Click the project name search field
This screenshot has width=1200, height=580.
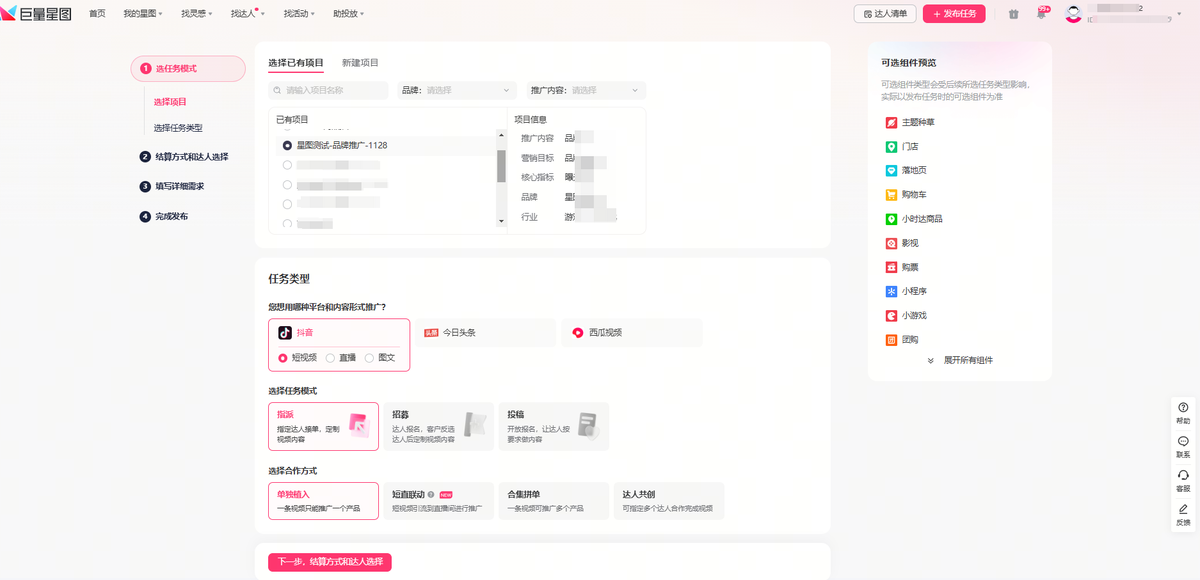(330, 90)
